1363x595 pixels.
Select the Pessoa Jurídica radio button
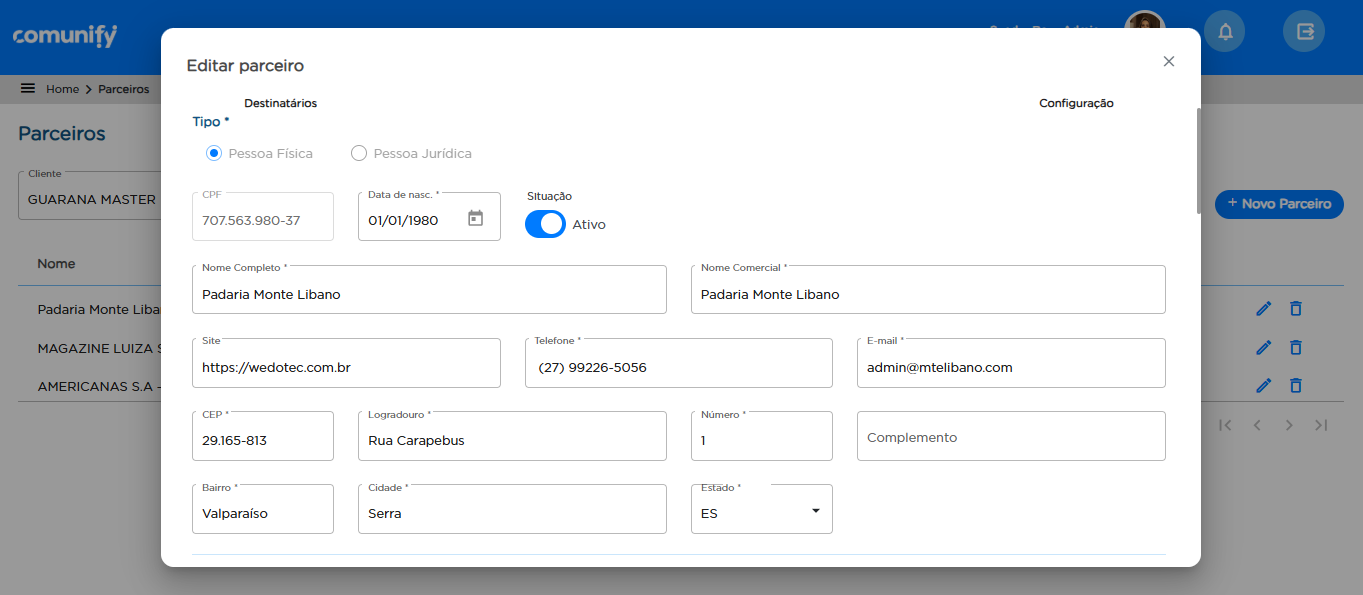pos(359,154)
